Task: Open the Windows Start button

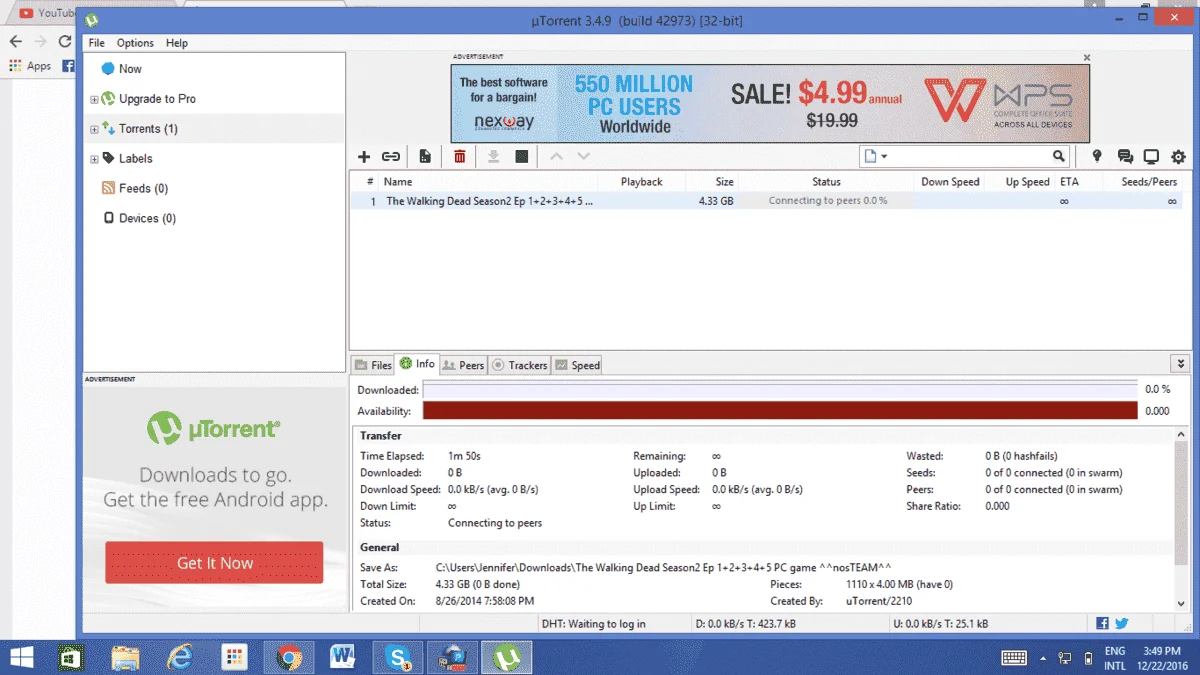Action: [20, 658]
